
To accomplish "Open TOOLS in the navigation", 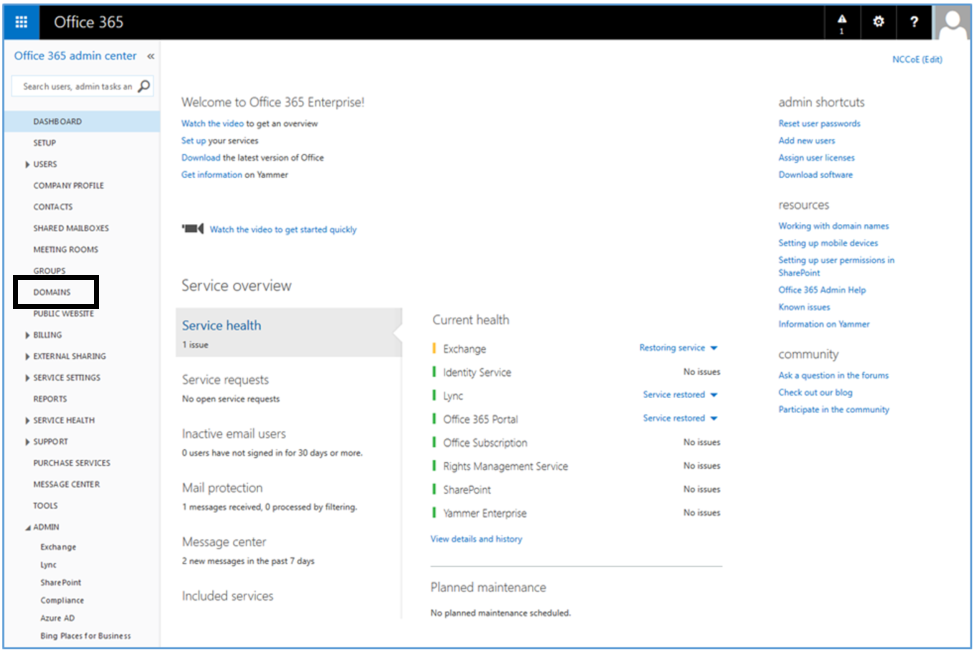I will point(45,506).
